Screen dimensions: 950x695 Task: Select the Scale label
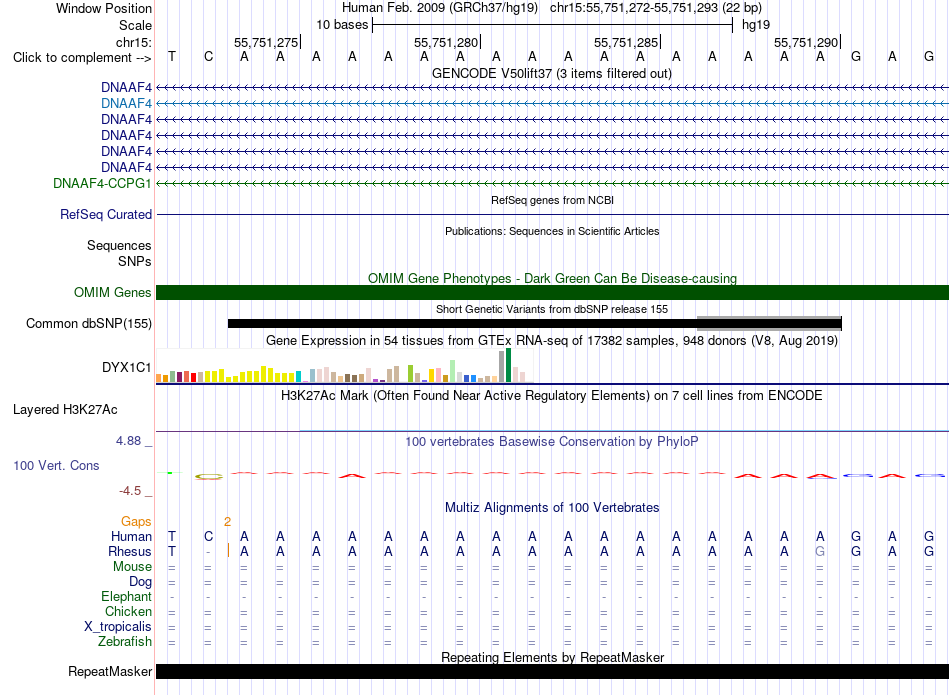coord(135,25)
